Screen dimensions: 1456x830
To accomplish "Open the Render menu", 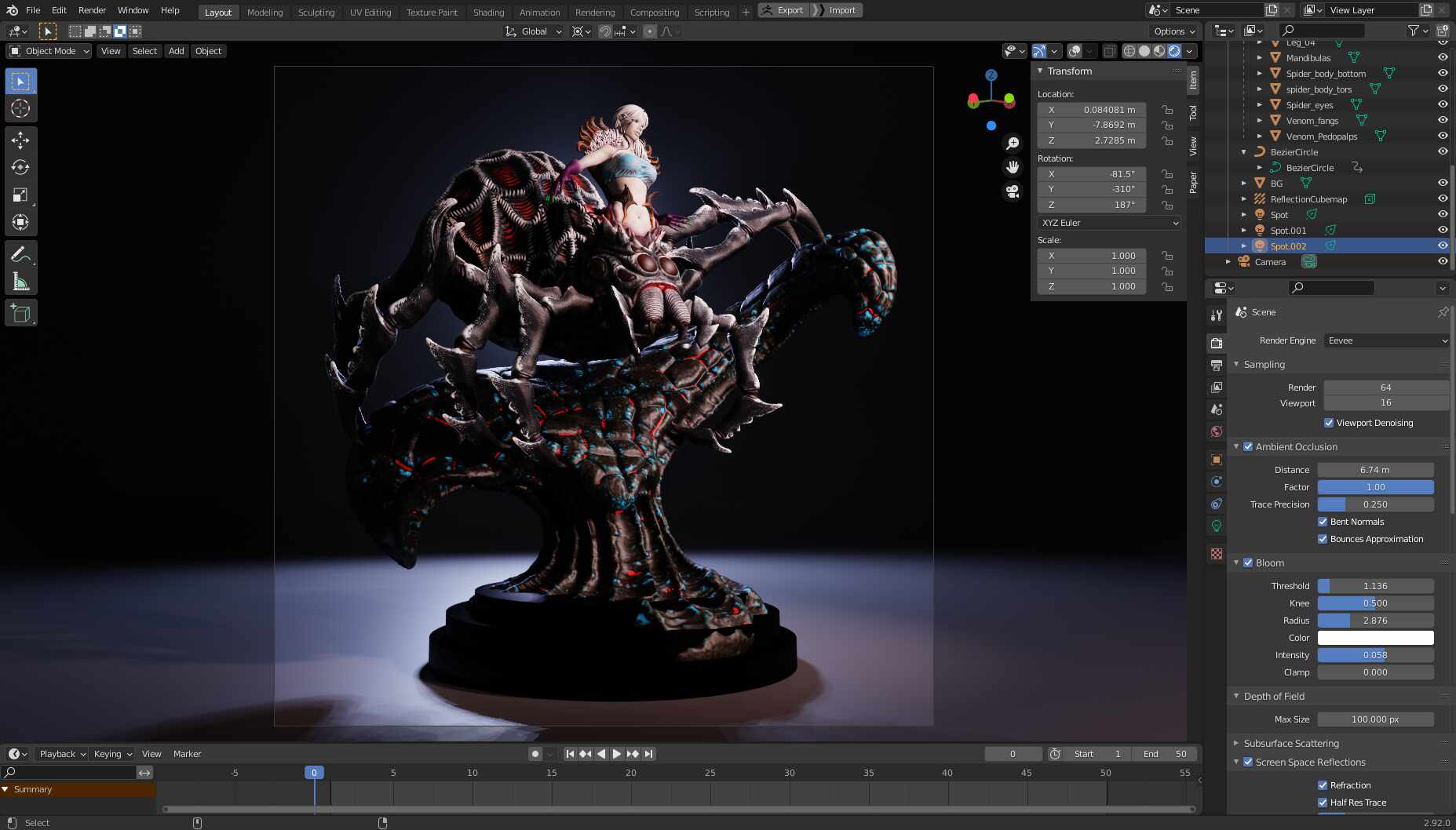I will point(92,10).
